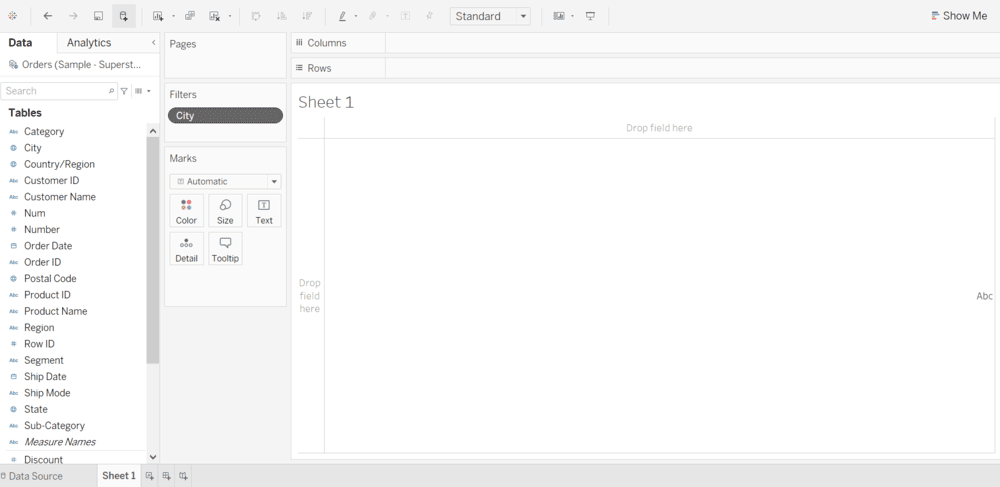This screenshot has width=1000, height=487.
Task: Undo the last action with back arrow
Action: coord(48,16)
